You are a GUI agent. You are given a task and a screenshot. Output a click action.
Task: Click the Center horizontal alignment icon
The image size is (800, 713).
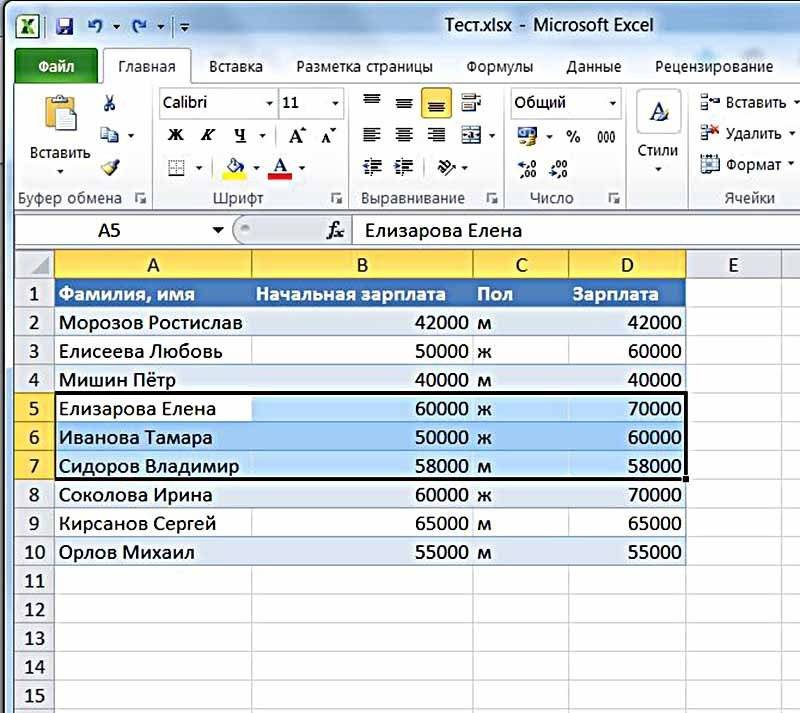point(405,135)
